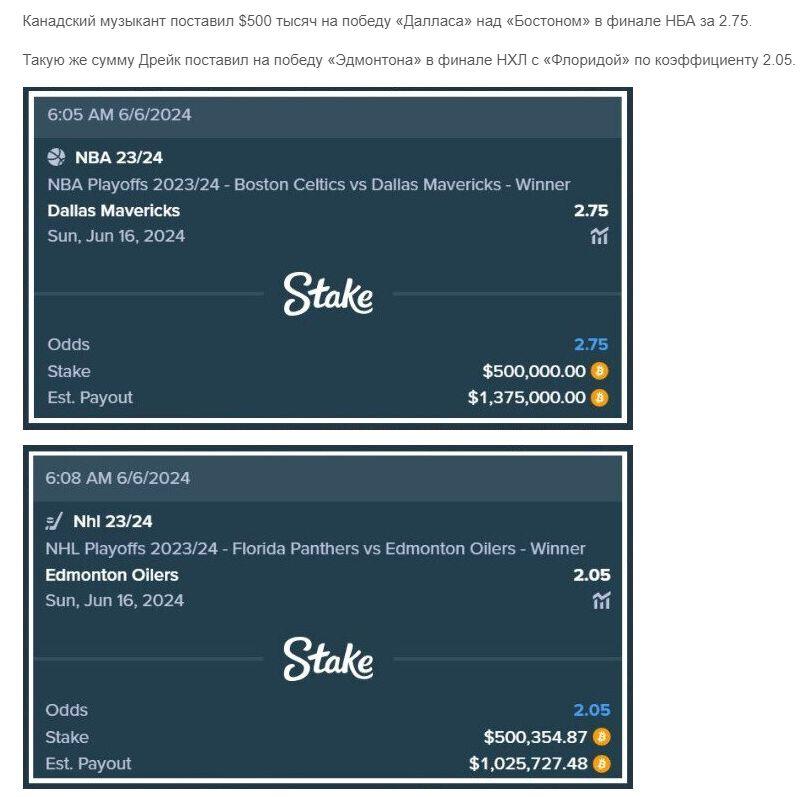804x797 pixels.
Task: Click the Bitcoin icon next to $500,000.00
Action: (599, 371)
